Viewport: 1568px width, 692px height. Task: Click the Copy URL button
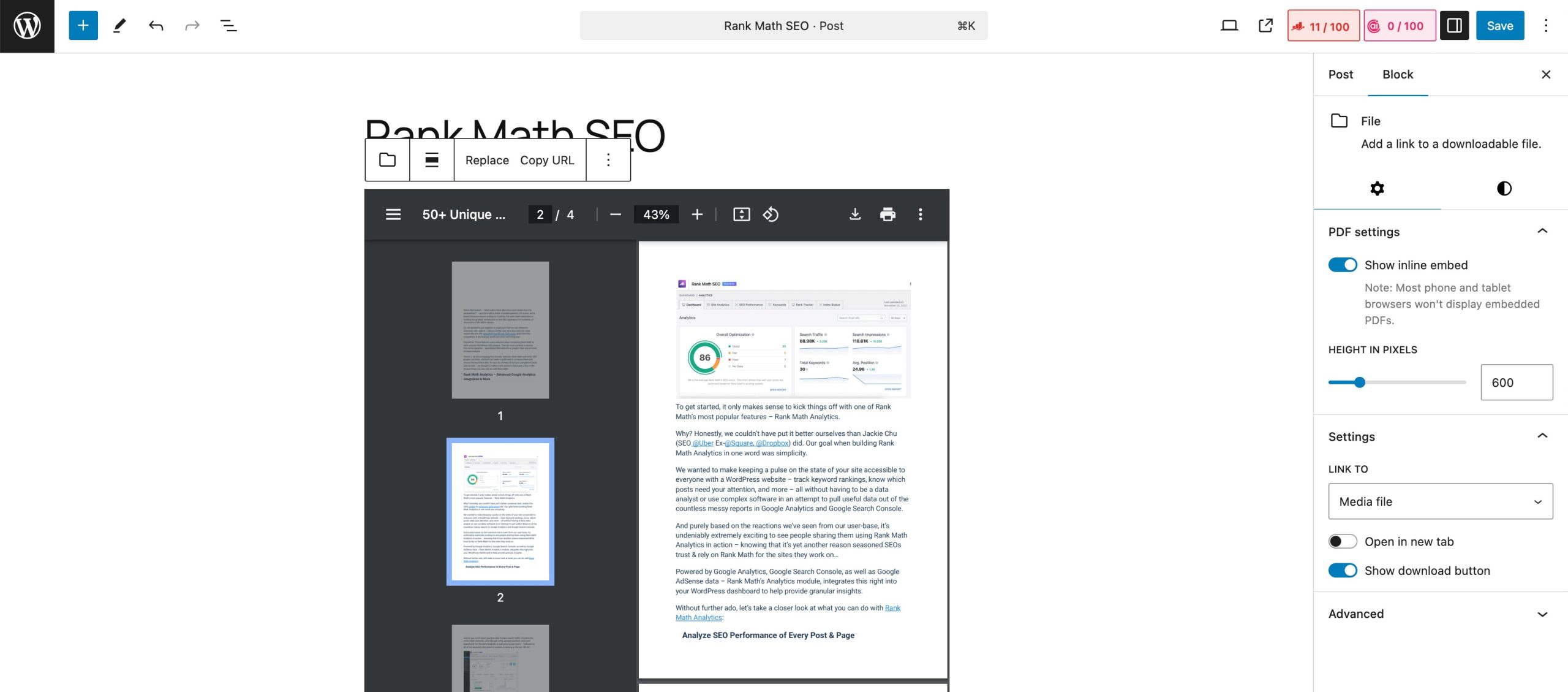547,160
